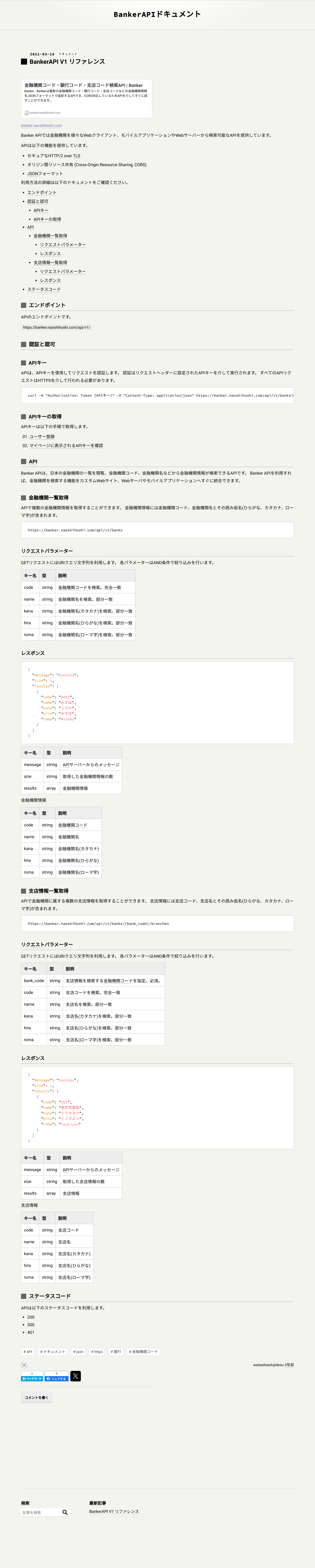This screenshot has height=1568, width=315.
Task: Select the bank_code key cell
Action: coord(34,980)
